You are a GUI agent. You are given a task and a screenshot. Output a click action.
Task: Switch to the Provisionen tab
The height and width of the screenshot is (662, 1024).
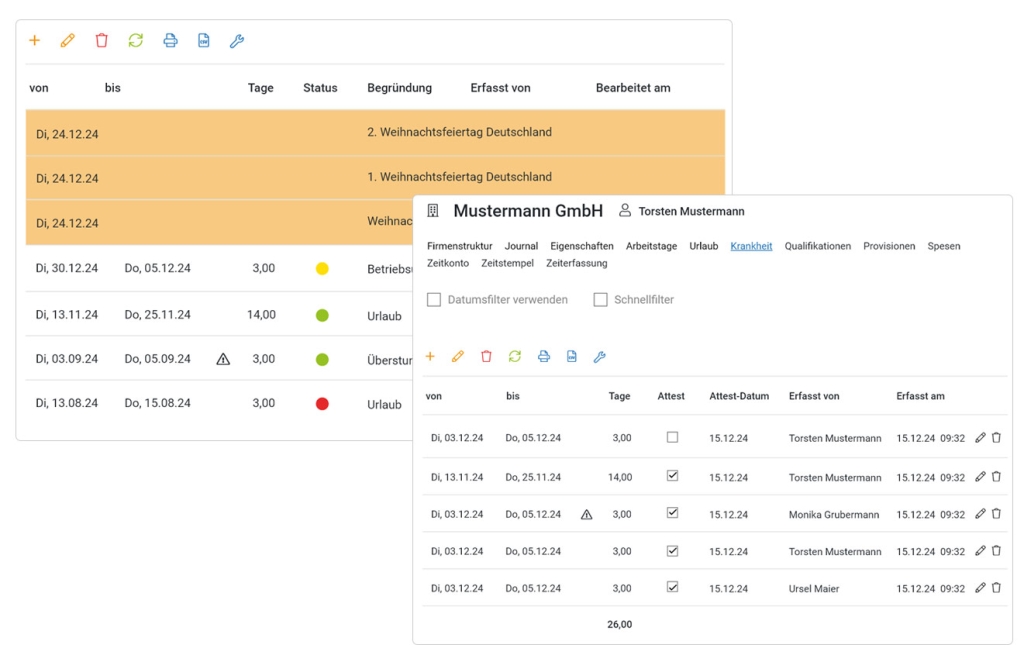point(889,246)
